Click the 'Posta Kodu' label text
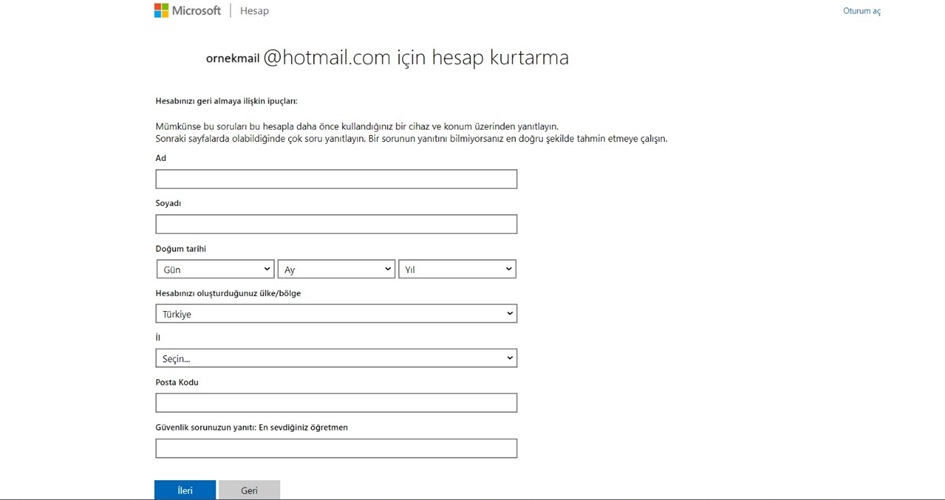 click(177, 383)
